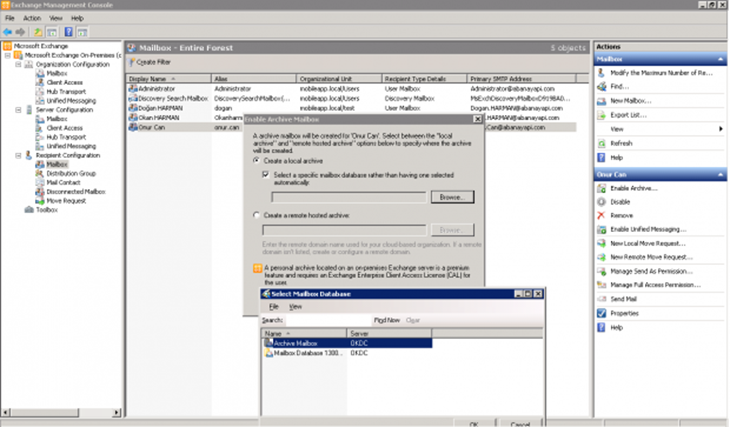
Task: Select the Create a local archive option
Action: pos(257,161)
